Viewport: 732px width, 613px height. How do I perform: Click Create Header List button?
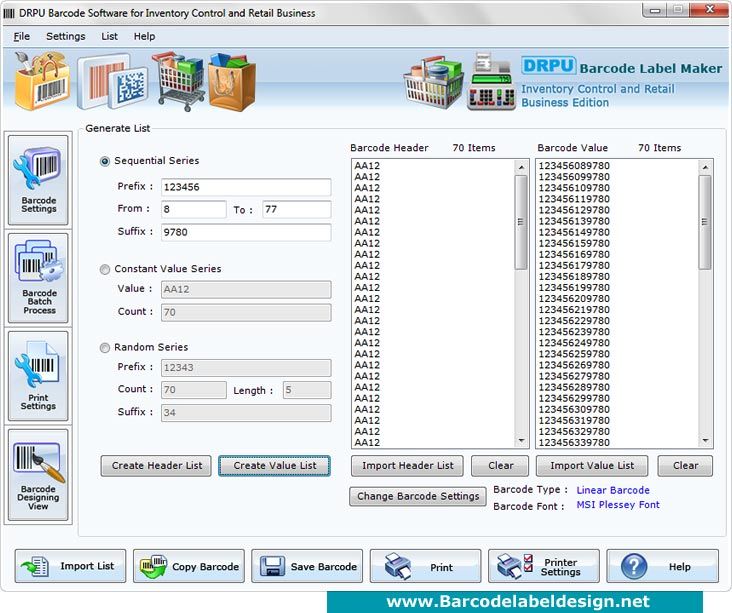point(156,465)
